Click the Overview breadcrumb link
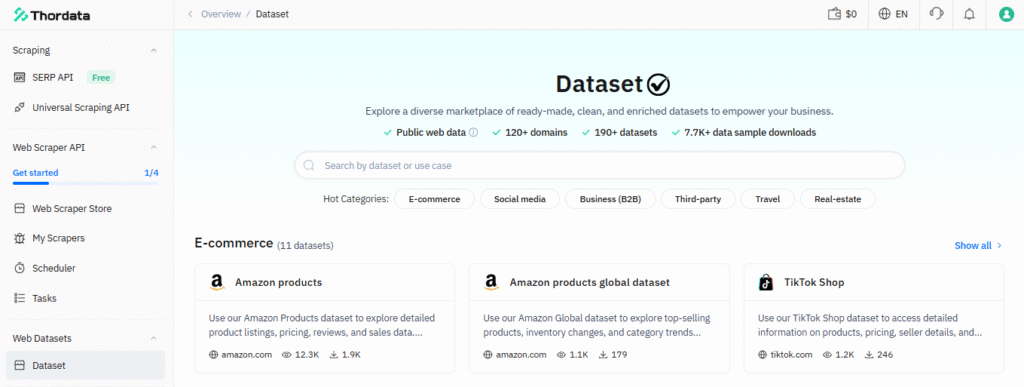The width and height of the screenshot is (1024, 387). [221, 14]
